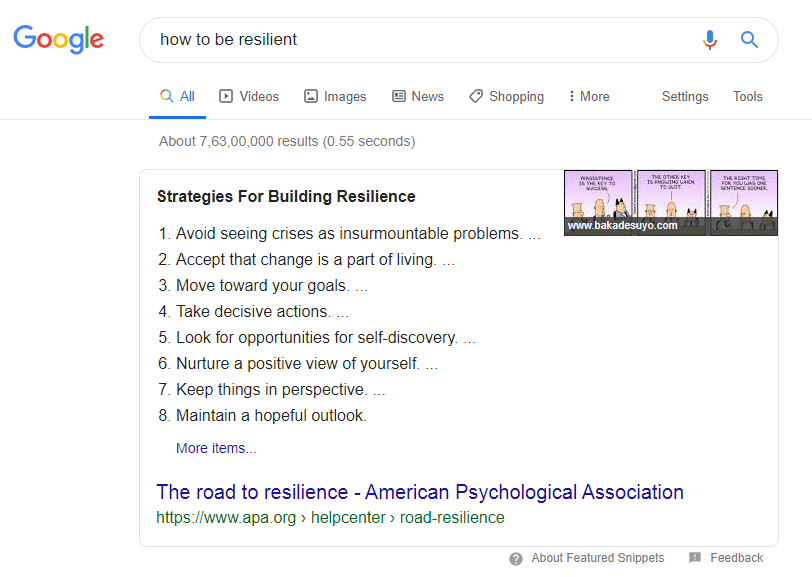Expand the More search options menu
The image size is (812, 577).
tap(589, 96)
